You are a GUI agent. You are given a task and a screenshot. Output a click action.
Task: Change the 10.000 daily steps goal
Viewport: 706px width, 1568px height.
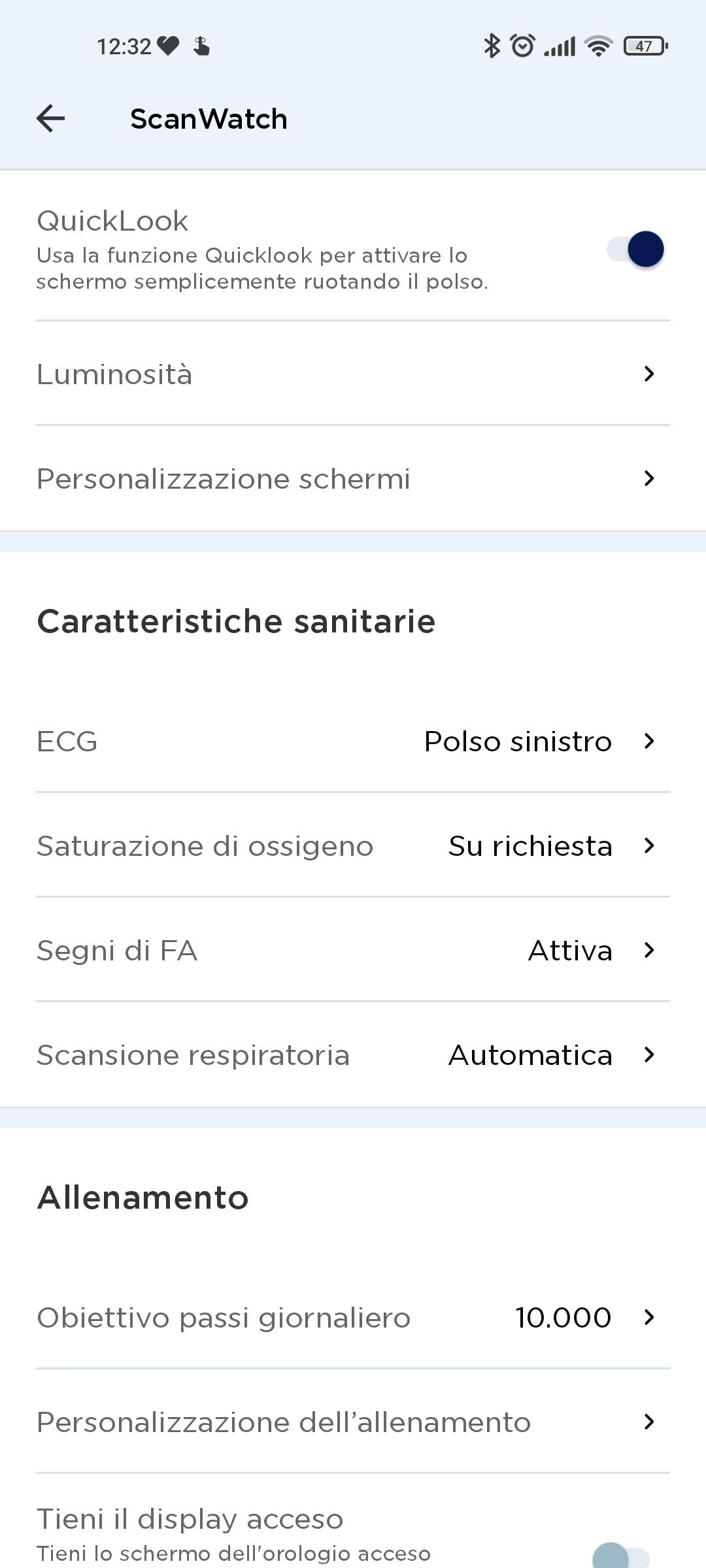[563, 1317]
